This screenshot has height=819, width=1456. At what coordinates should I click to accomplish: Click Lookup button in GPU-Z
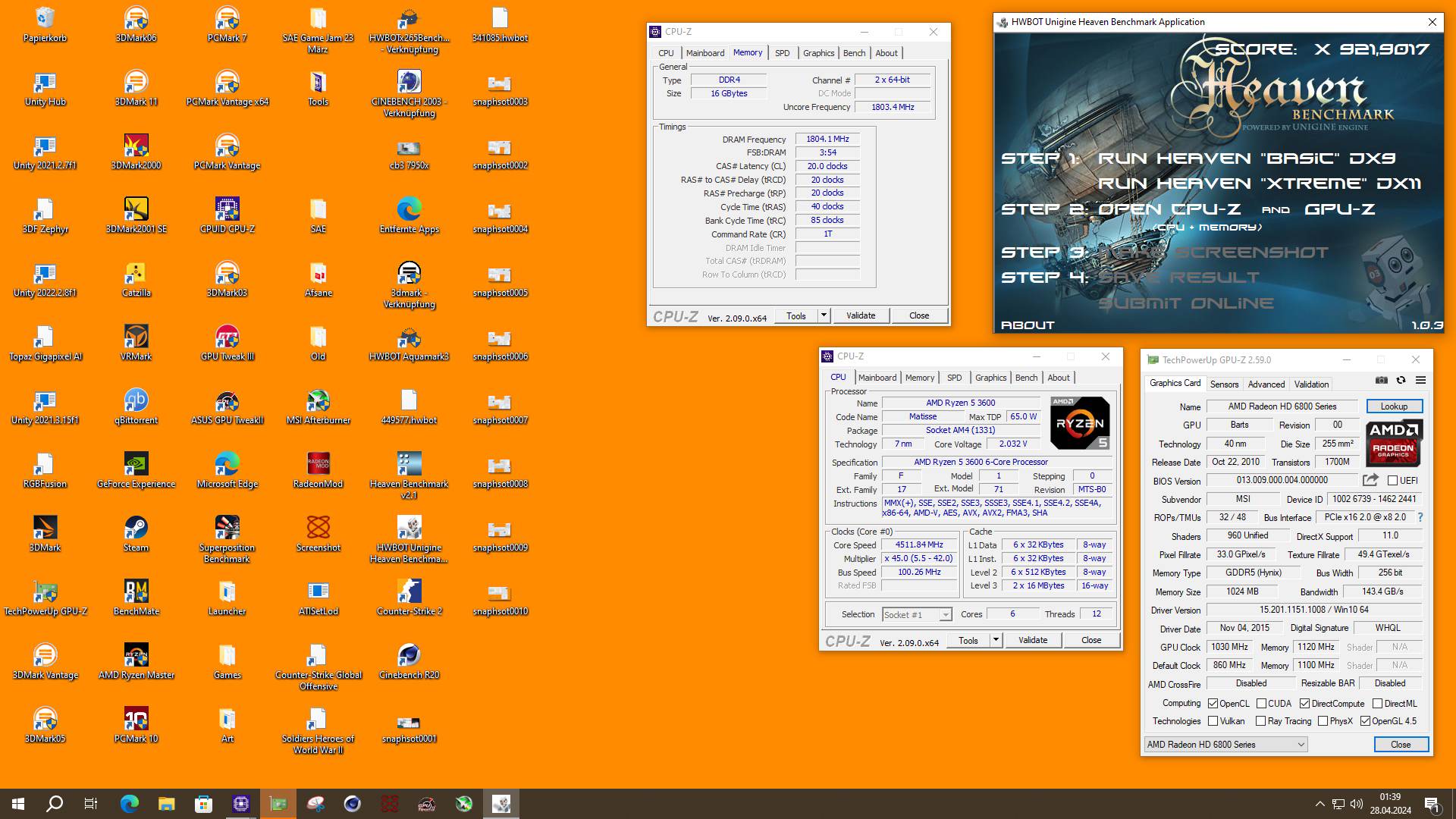click(x=1394, y=406)
